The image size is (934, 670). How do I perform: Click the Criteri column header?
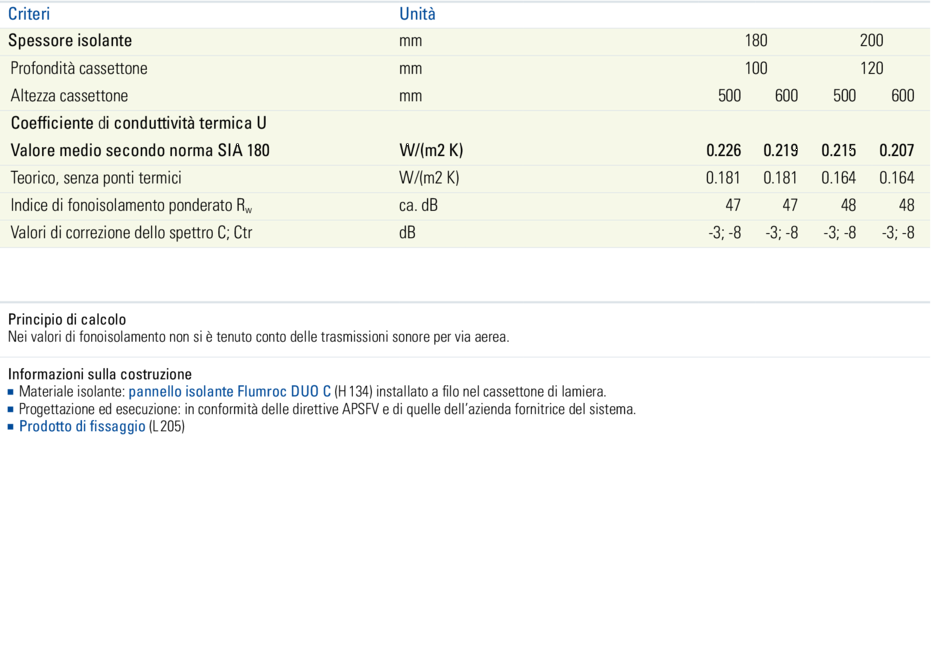tap(29, 14)
